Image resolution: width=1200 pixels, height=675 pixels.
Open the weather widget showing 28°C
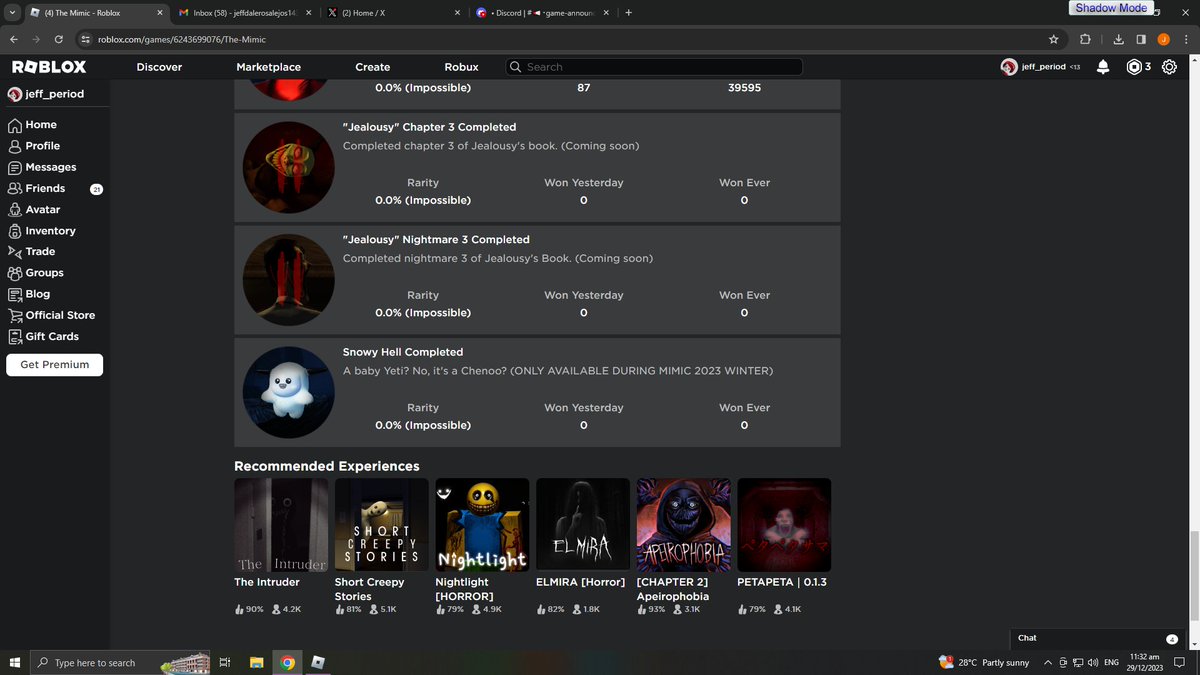984,662
